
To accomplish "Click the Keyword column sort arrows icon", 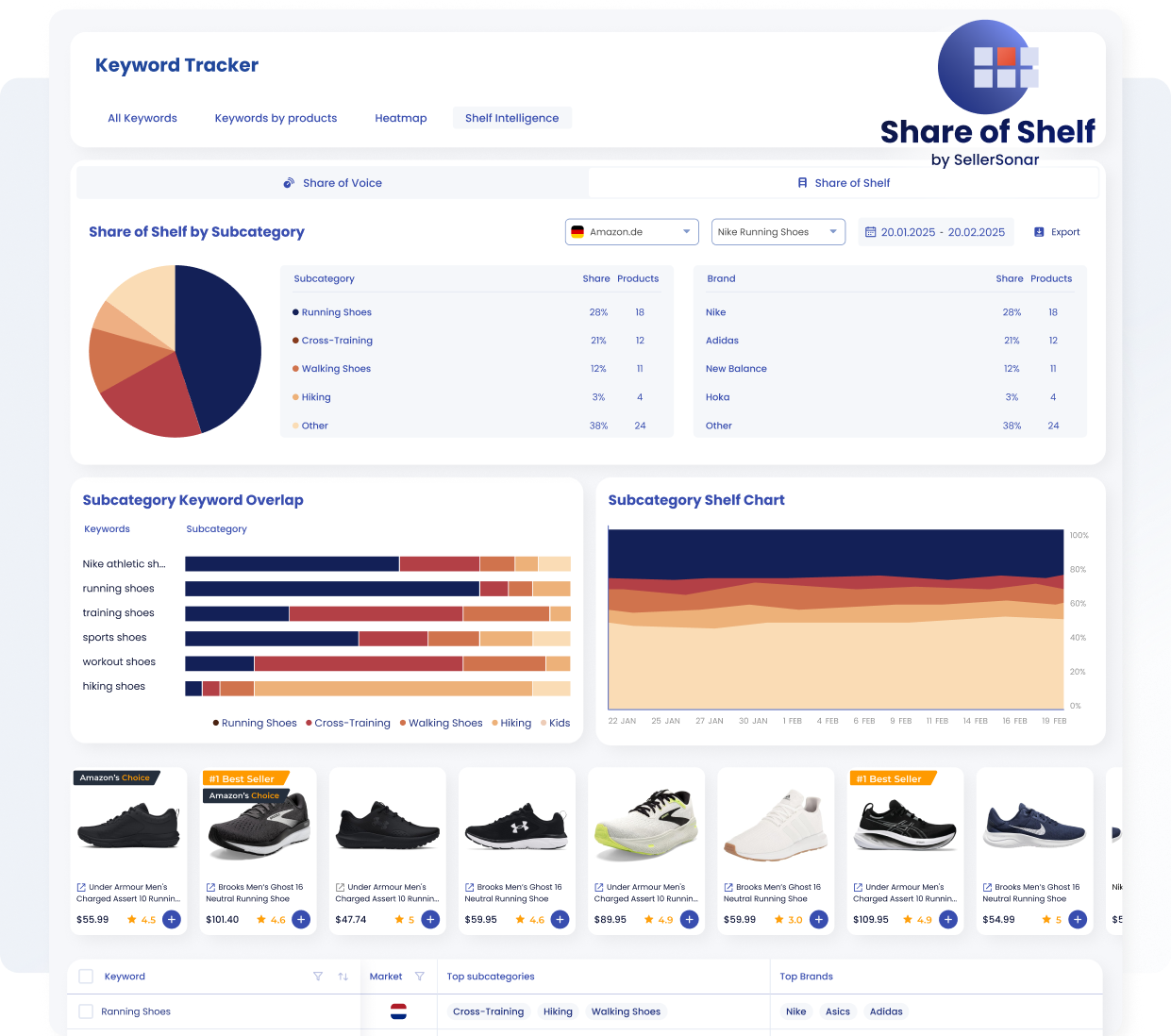I will tap(343, 977).
